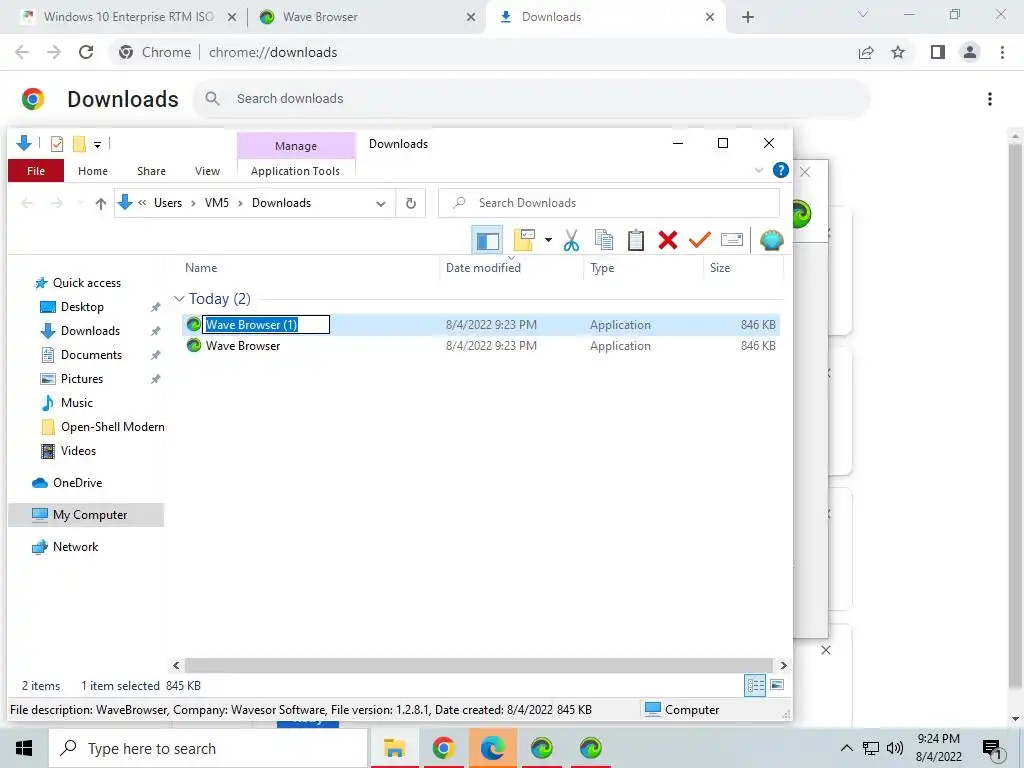Click the Manage contextual tab
The image size is (1024, 768).
[x=296, y=146]
